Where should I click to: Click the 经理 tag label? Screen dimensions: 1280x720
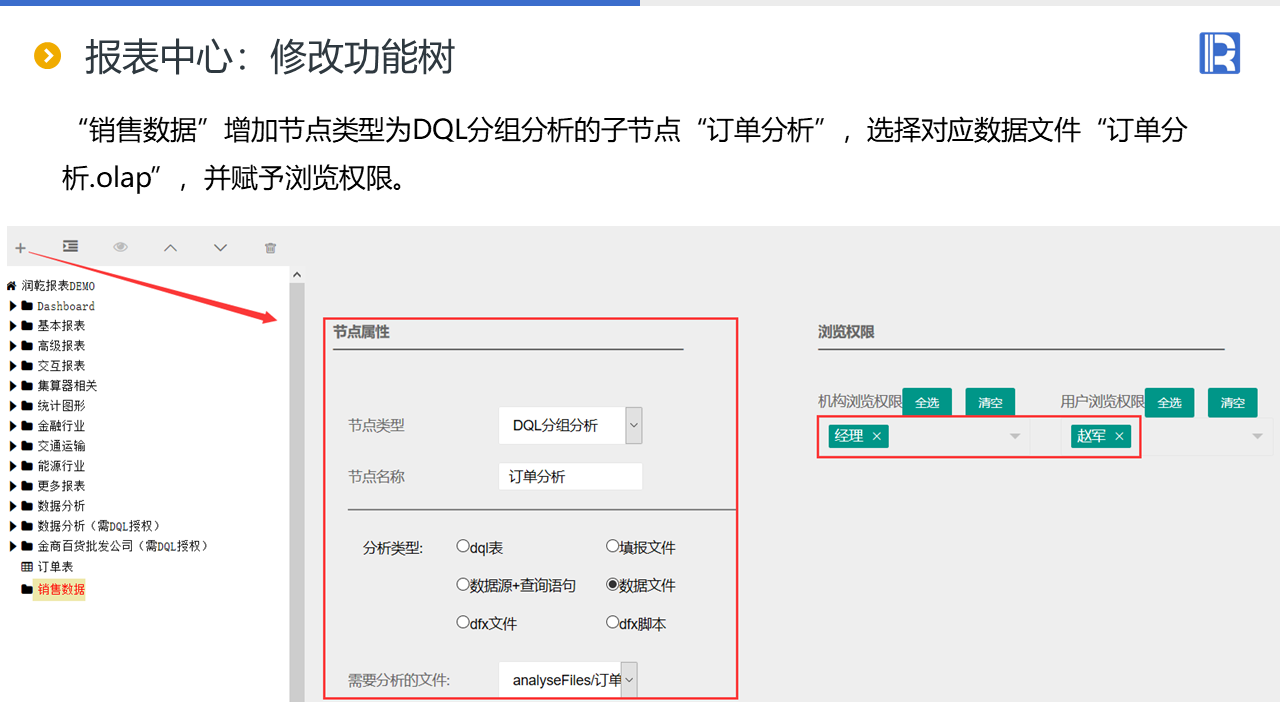click(x=849, y=436)
